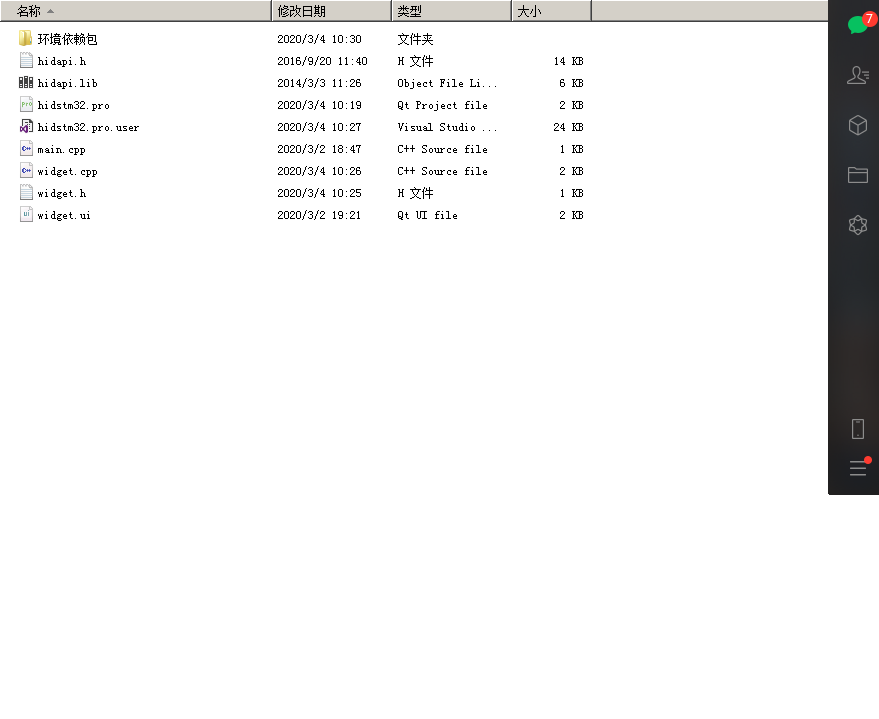Open the settings flower icon in the sidebar
The width and height of the screenshot is (879, 719).
pos(856,225)
